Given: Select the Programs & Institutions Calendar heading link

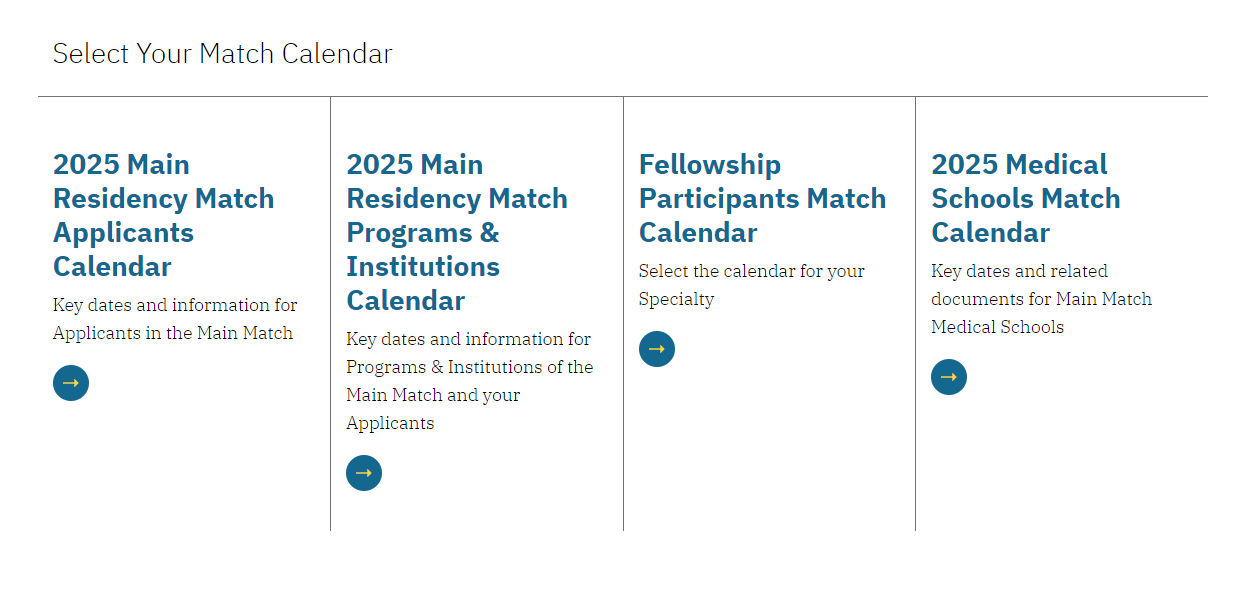Looking at the screenshot, I should (457, 232).
